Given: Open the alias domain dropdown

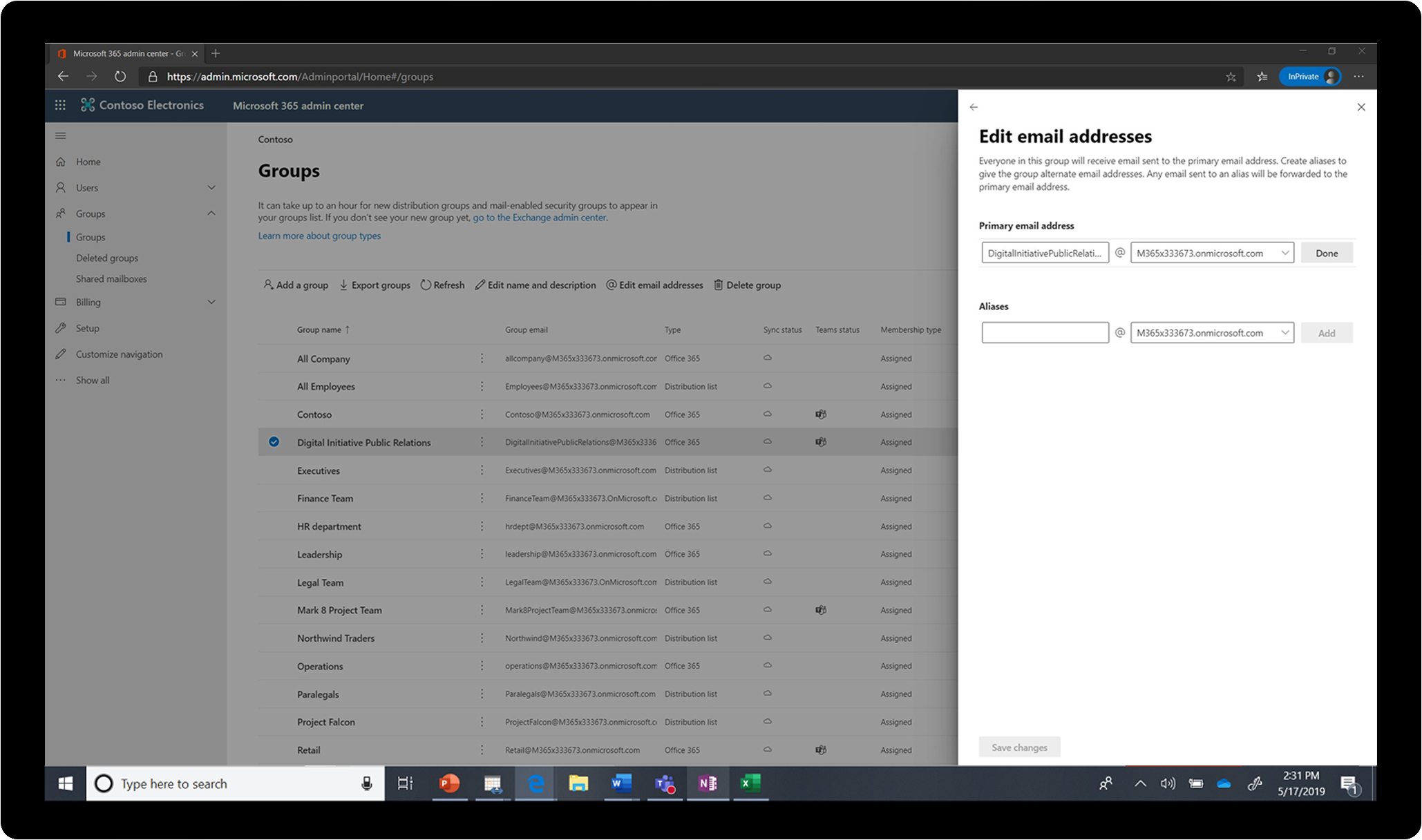Looking at the screenshot, I should (x=1284, y=332).
